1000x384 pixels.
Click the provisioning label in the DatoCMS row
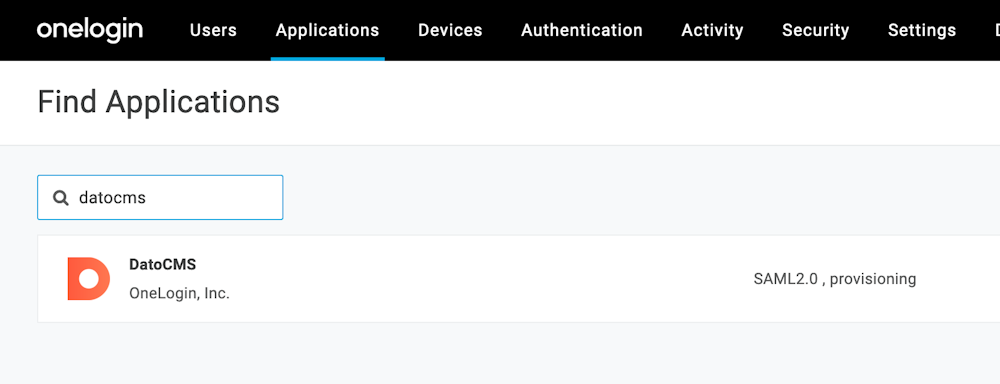tap(873, 279)
